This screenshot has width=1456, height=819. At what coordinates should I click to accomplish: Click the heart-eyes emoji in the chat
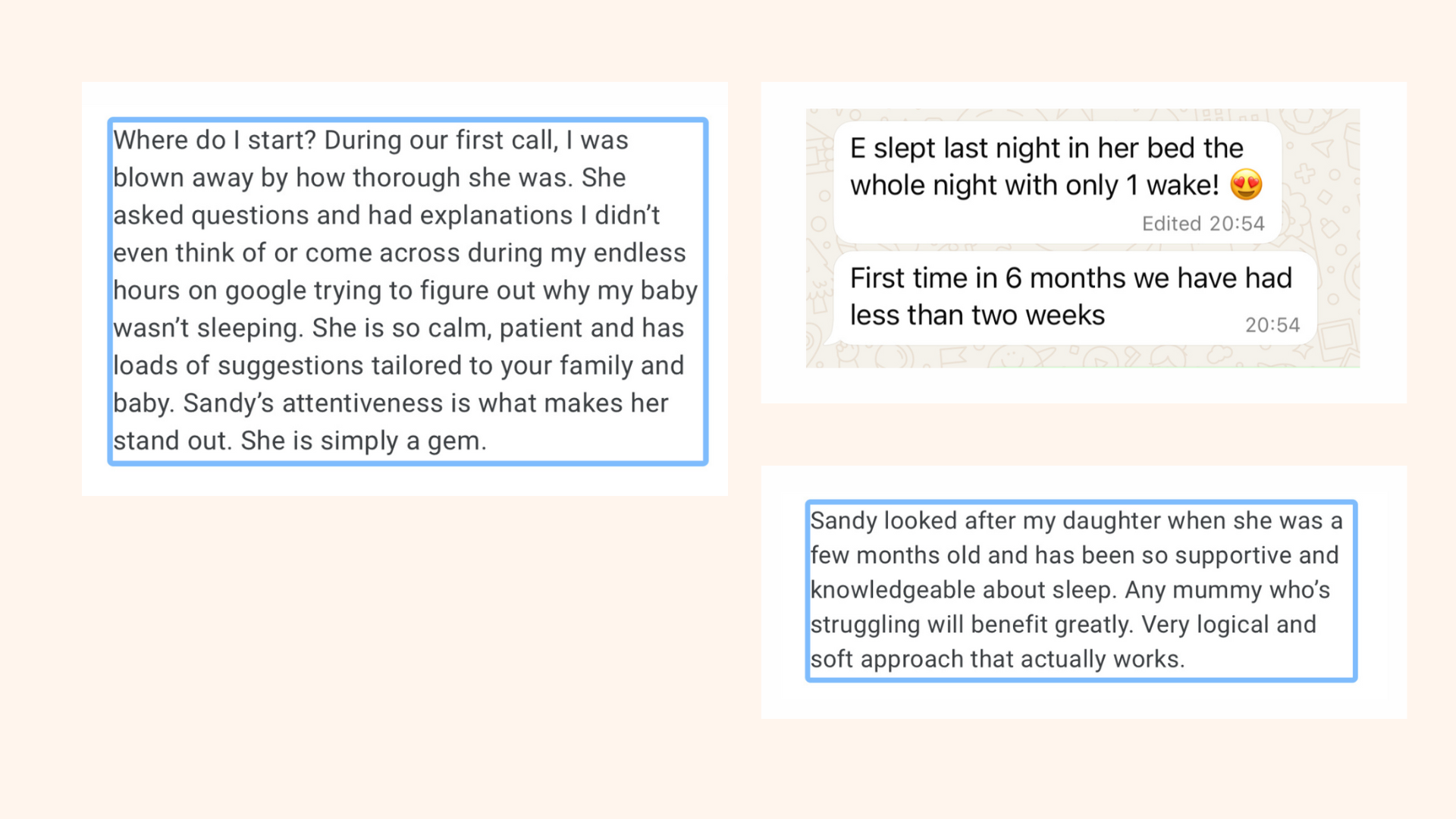click(x=1246, y=184)
